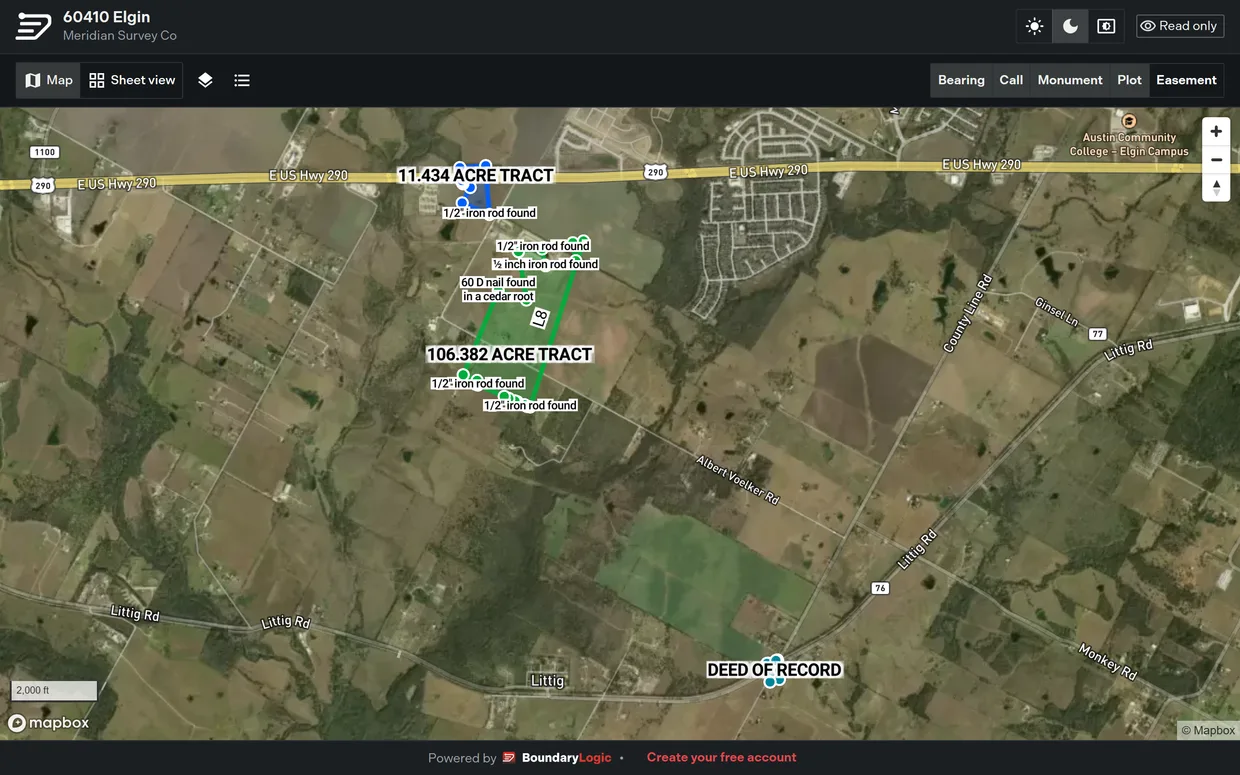
Task: Click the 60410 Elgin project title
Action: (106, 17)
